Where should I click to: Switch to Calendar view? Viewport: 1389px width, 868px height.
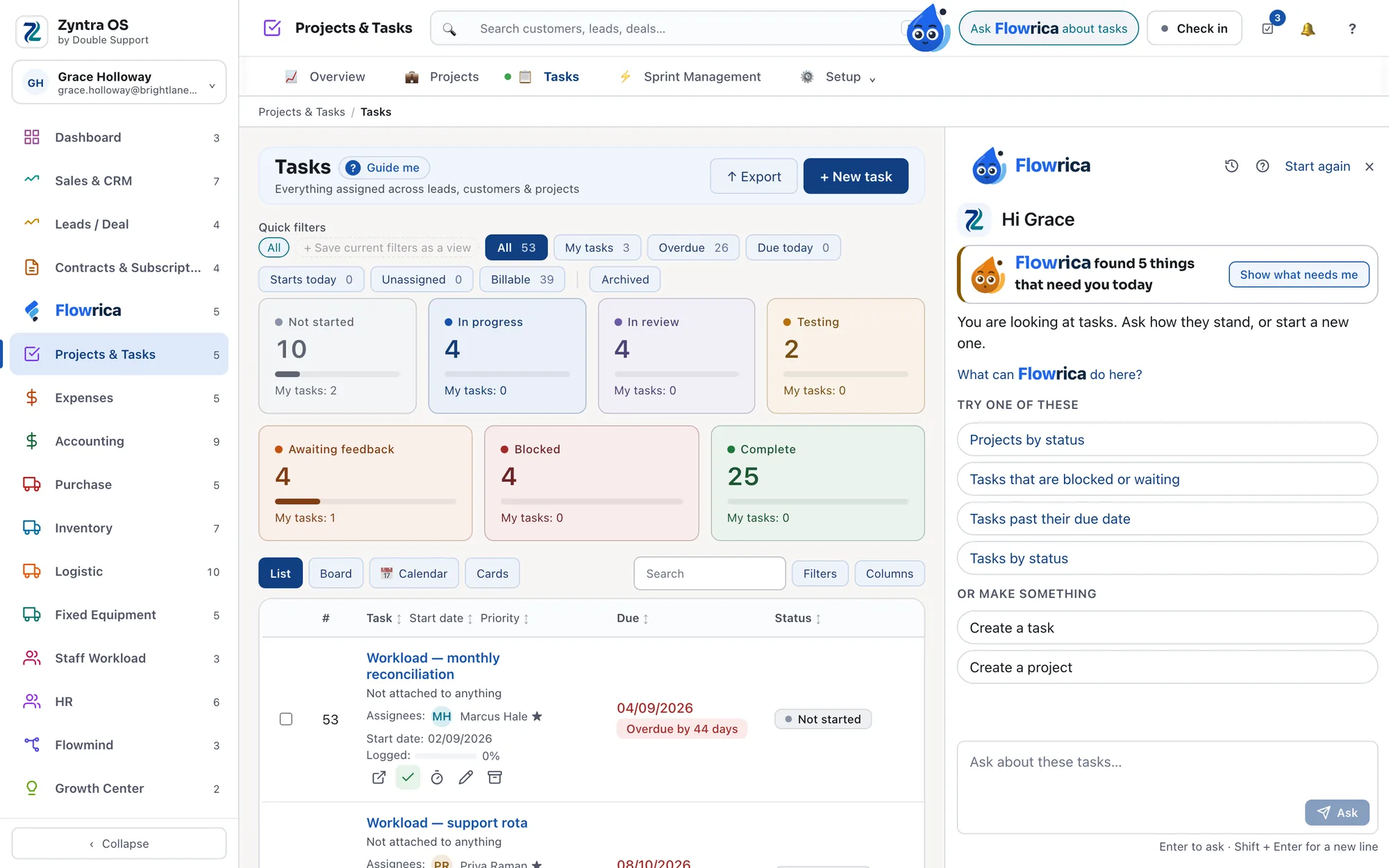(414, 574)
